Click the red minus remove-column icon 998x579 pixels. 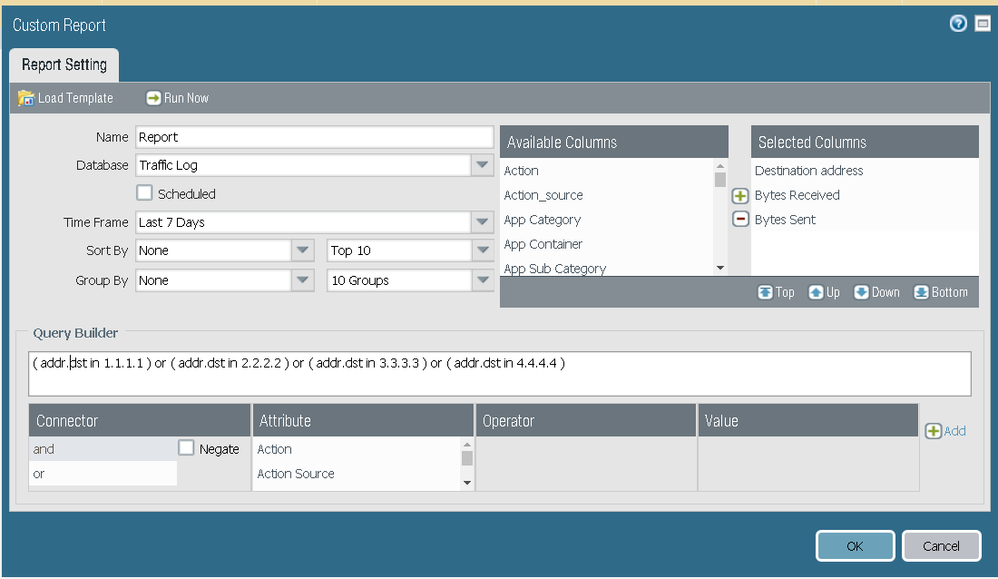[x=740, y=220]
